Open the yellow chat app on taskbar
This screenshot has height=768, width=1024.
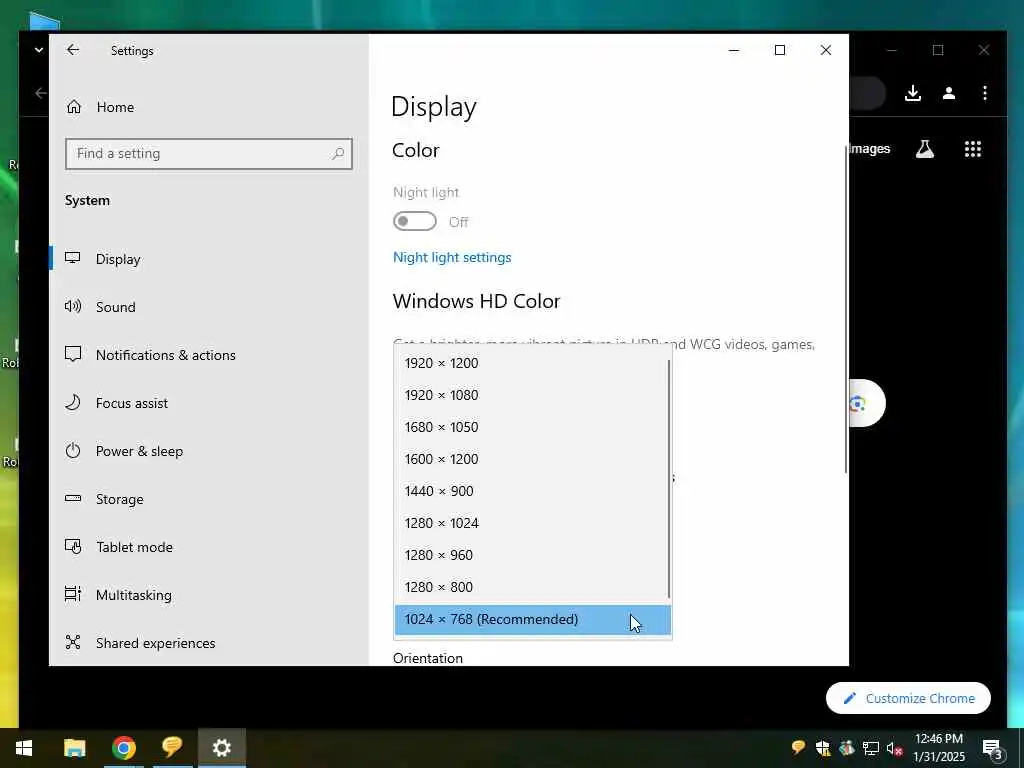tap(172, 748)
